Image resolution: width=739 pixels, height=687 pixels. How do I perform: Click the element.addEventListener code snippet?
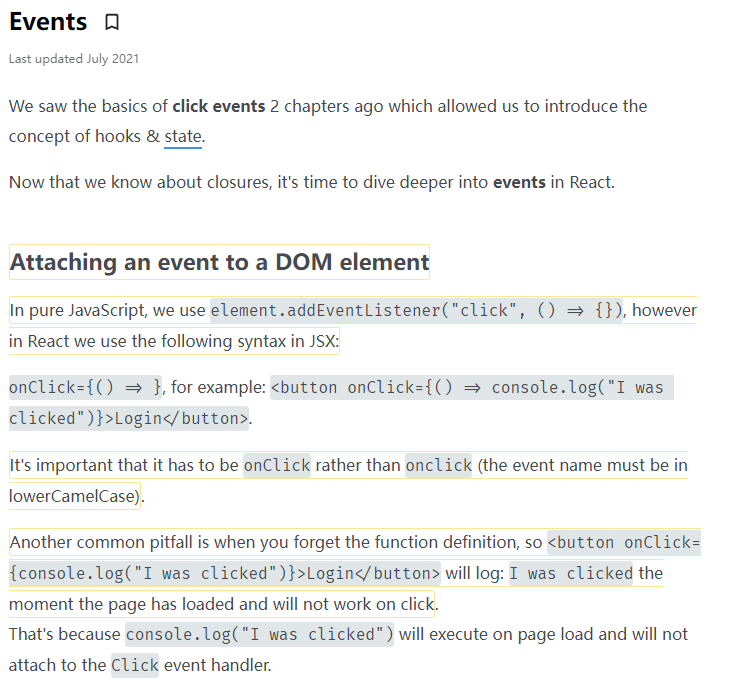click(416, 310)
